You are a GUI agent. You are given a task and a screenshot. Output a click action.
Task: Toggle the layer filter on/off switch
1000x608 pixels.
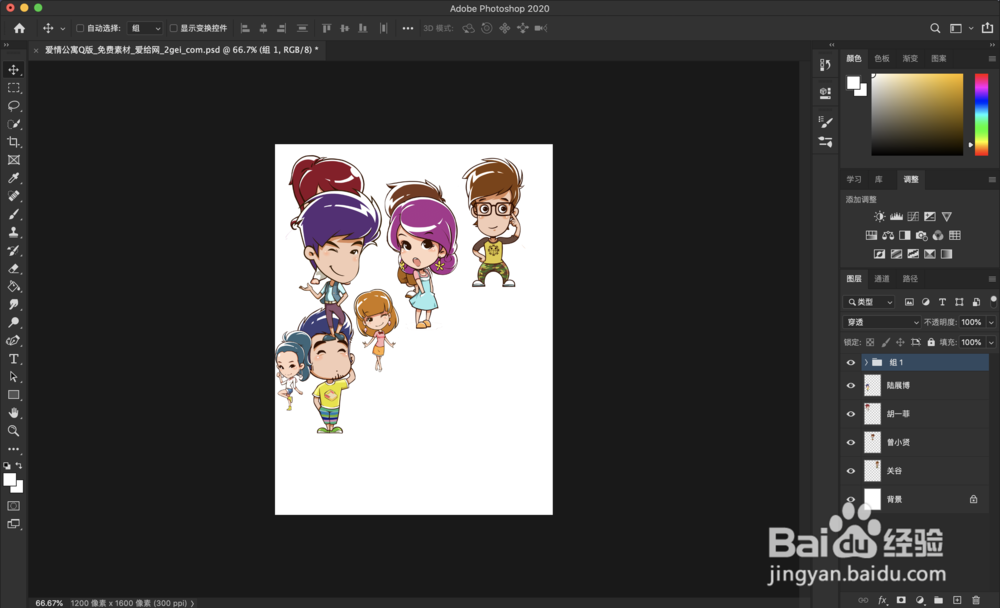click(993, 301)
